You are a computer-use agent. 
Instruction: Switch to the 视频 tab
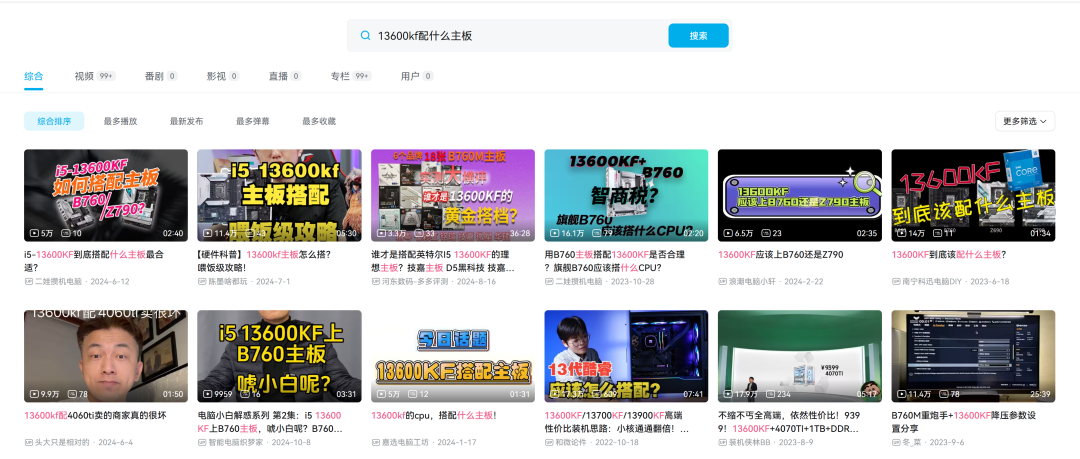(x=94, y=76)
